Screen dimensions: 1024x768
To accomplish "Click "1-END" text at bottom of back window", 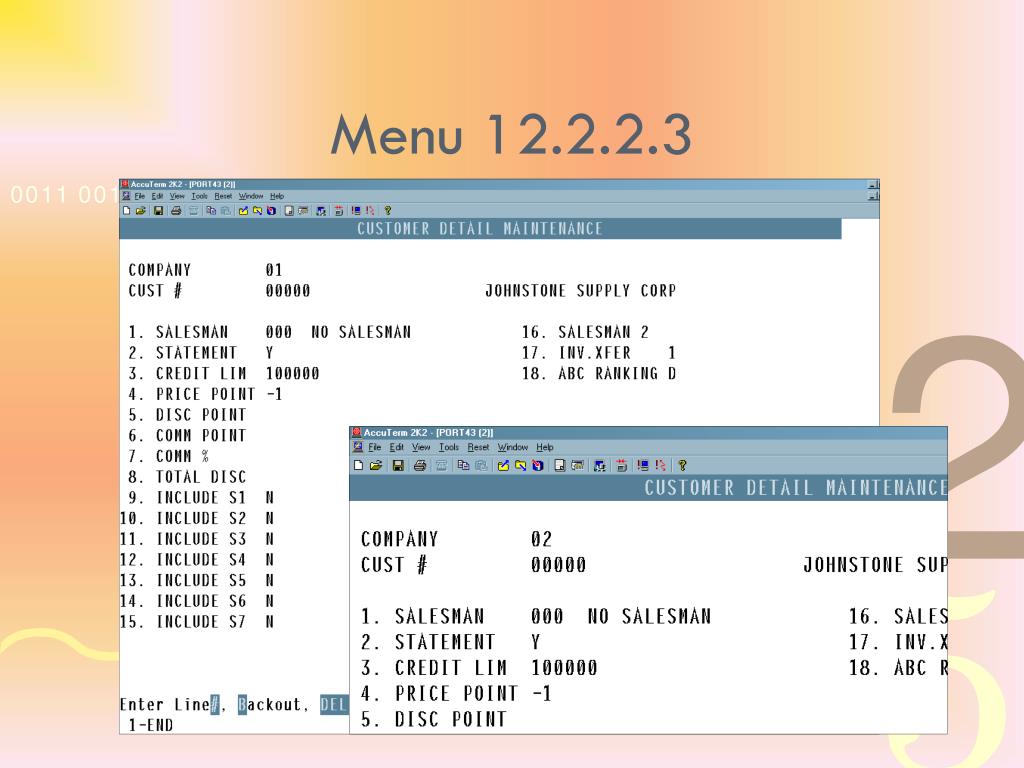I will click(x=151, y=726).
